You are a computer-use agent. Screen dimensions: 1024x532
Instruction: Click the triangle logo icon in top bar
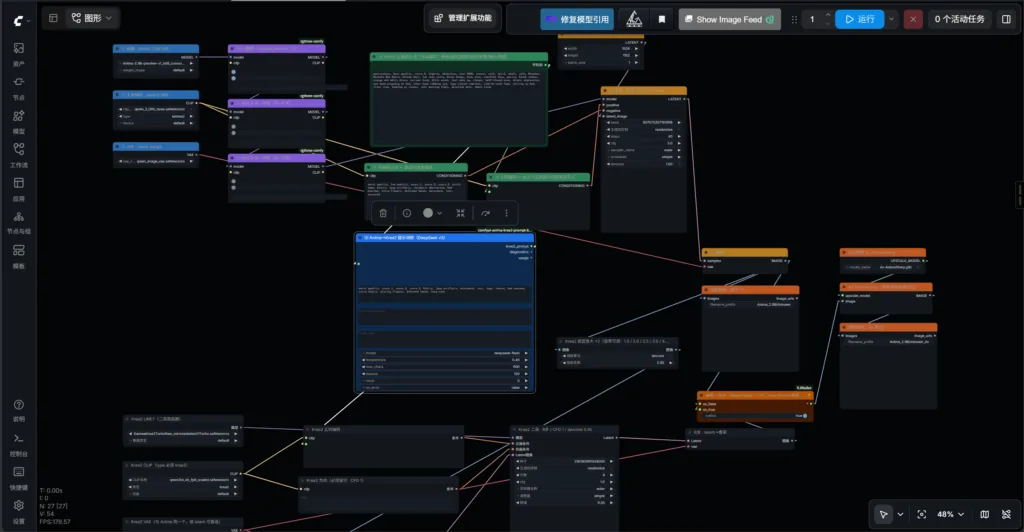click(x=634, y=19)
